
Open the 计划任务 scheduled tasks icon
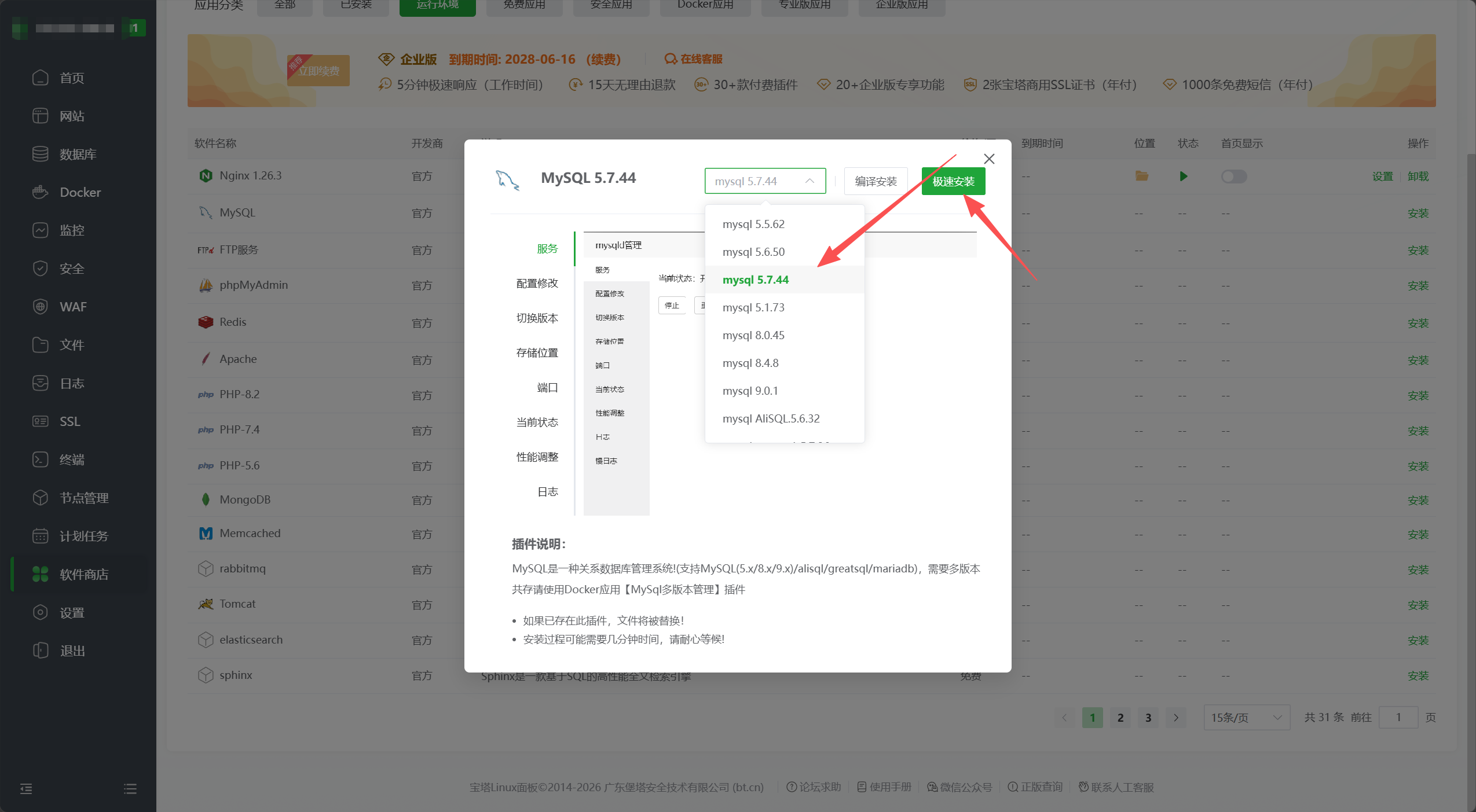point(40,536)
